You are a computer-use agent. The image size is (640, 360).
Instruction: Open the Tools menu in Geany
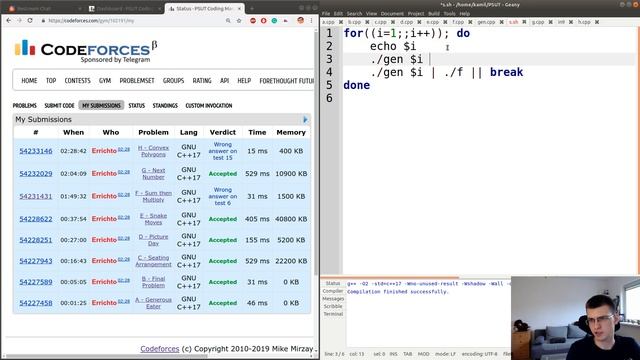coord(449,13)
